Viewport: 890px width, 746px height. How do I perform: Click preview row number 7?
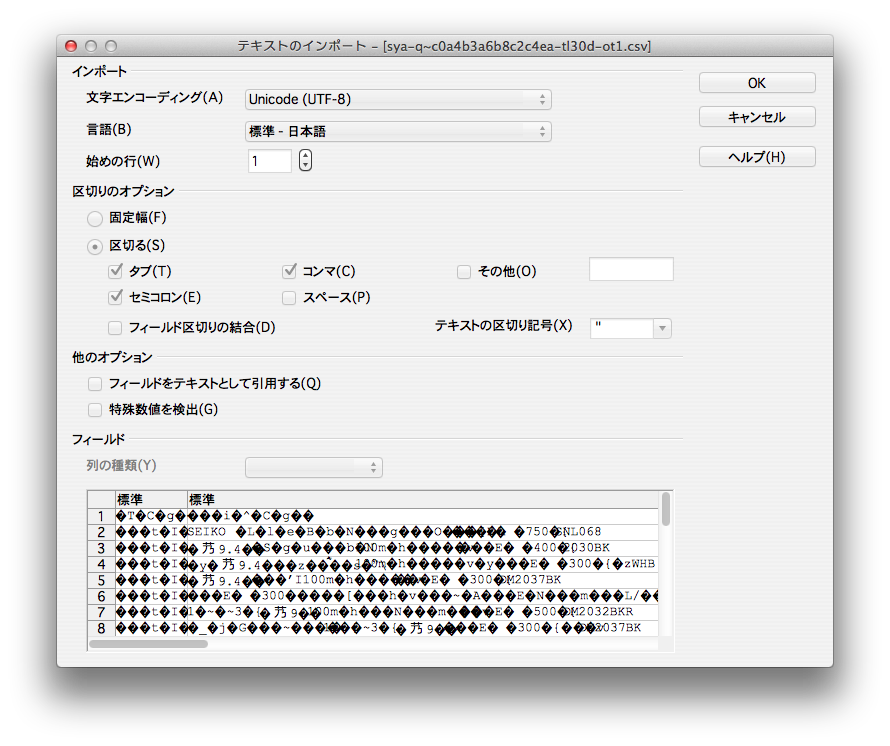click(101, 612)
